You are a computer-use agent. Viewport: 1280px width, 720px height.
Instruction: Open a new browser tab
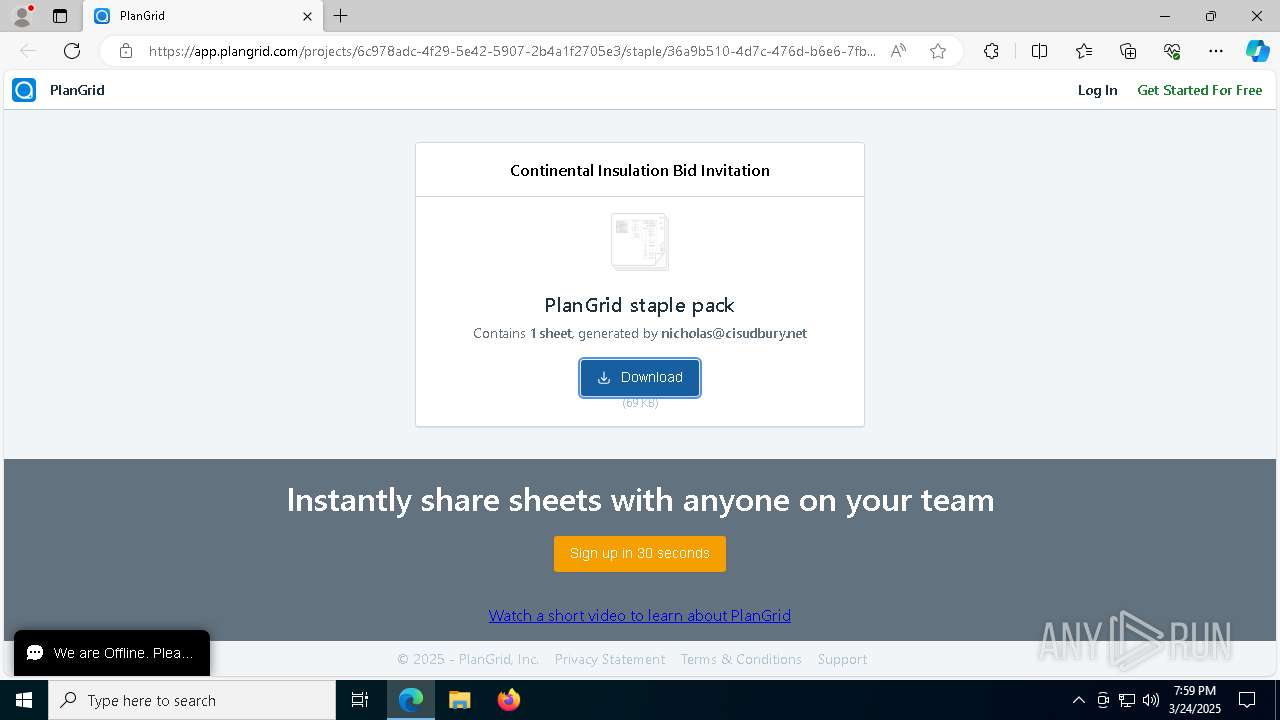tap(341, 16)
